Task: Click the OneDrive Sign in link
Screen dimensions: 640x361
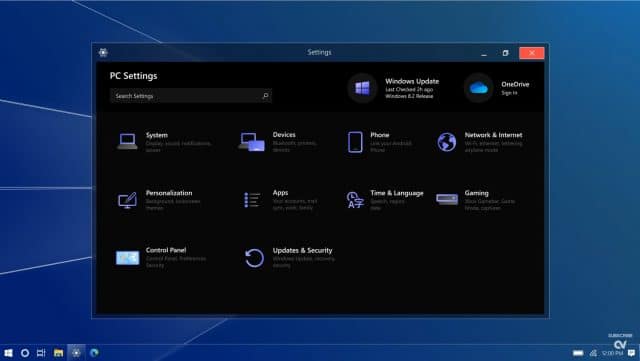Action: click(x=509, y=93)
